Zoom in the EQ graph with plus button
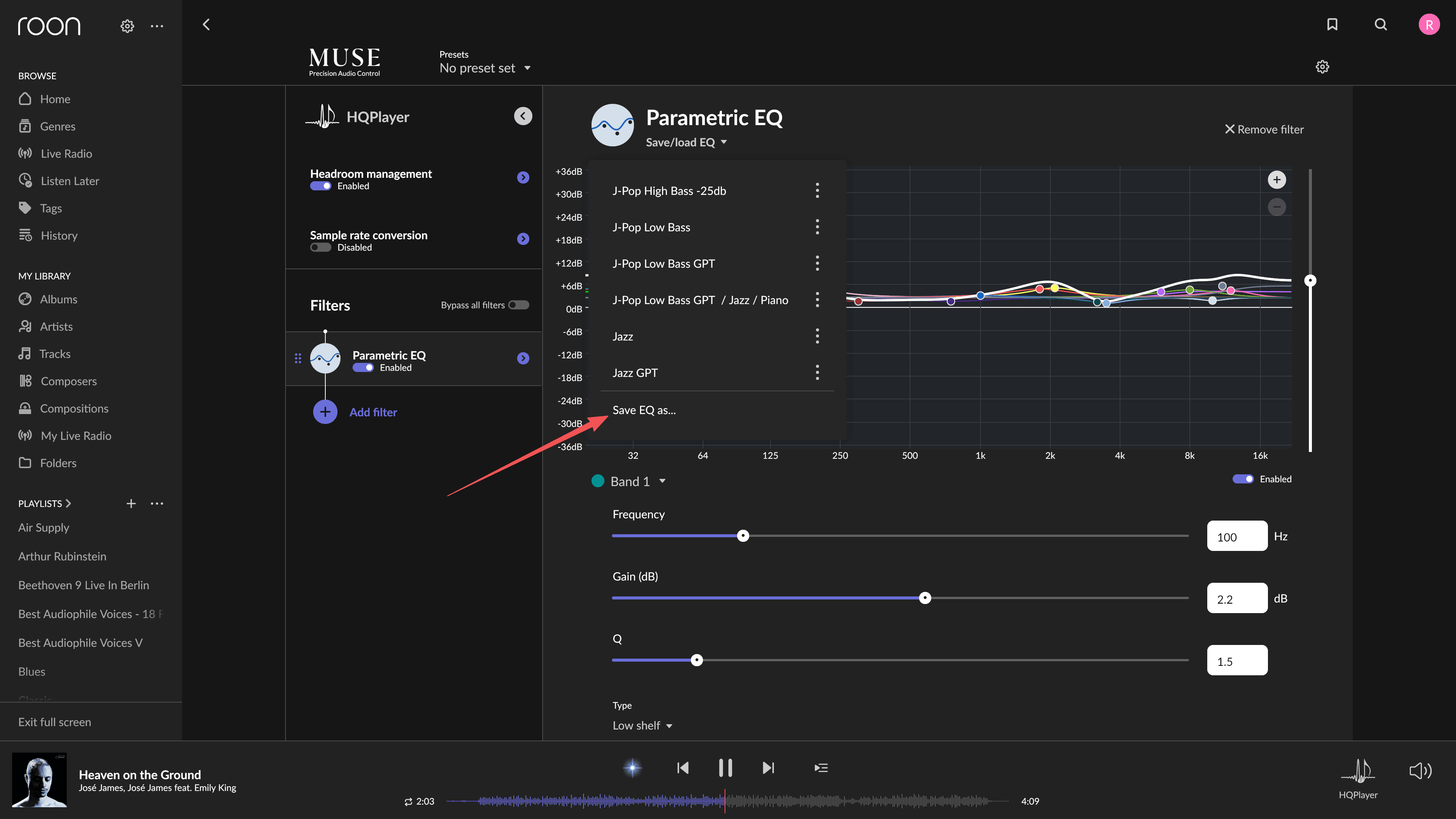 [x=1276, y=180]
